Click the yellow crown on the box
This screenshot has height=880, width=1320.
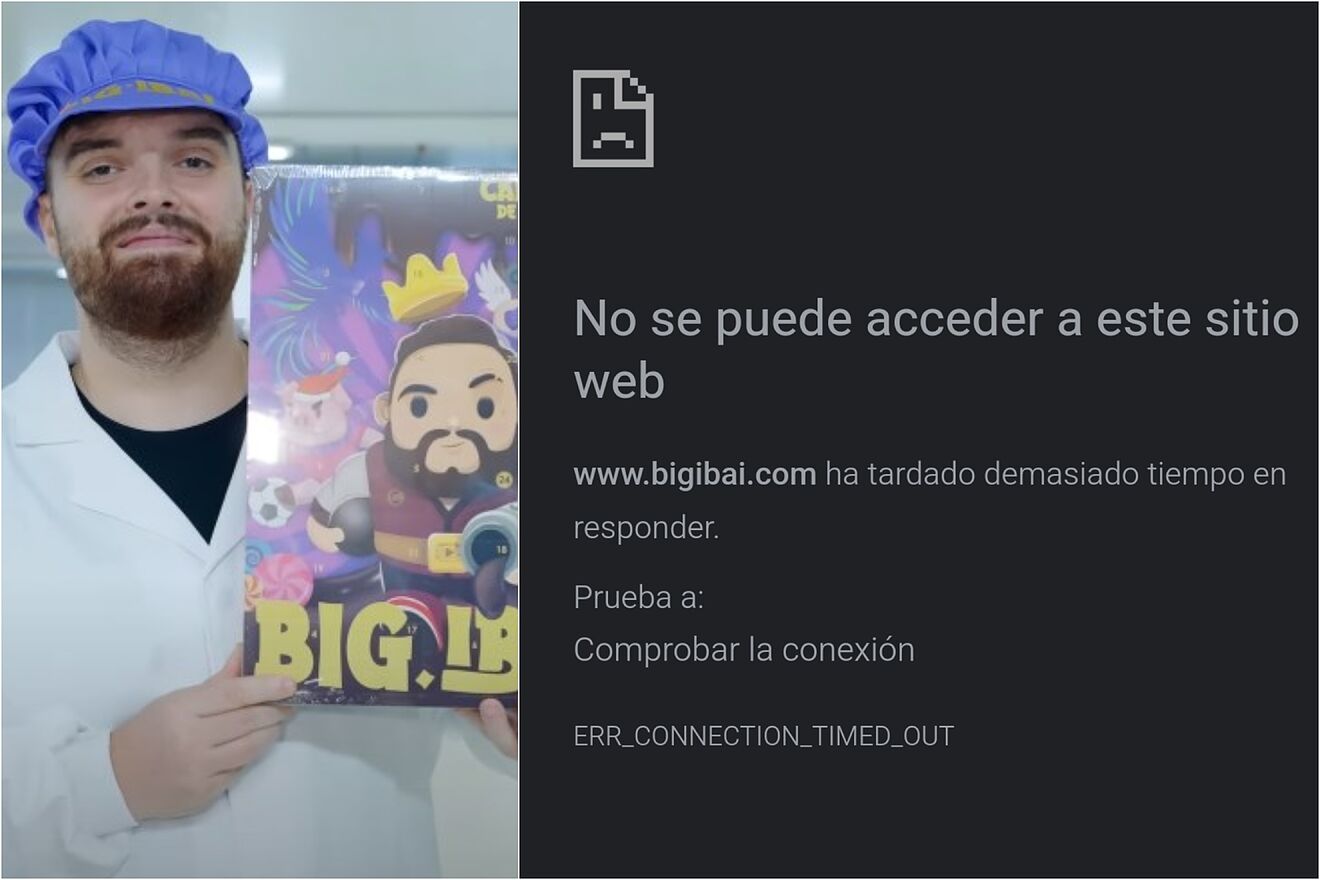click(426, 287)
